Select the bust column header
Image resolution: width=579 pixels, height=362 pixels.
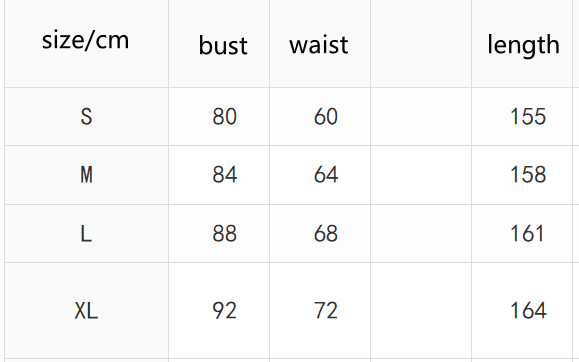[x=219, y=43]
